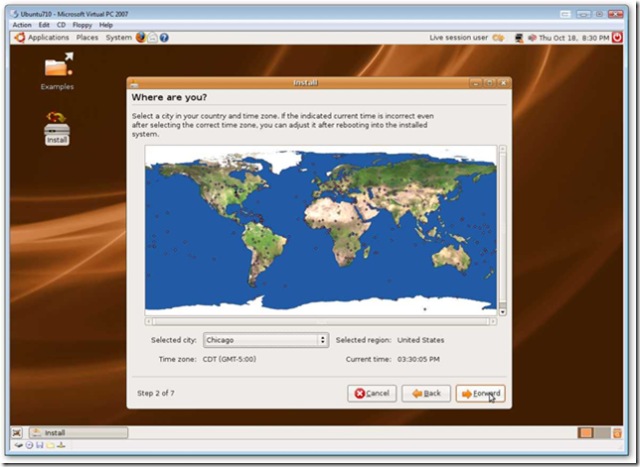Select the Install window in taskbar

point(78,433)
